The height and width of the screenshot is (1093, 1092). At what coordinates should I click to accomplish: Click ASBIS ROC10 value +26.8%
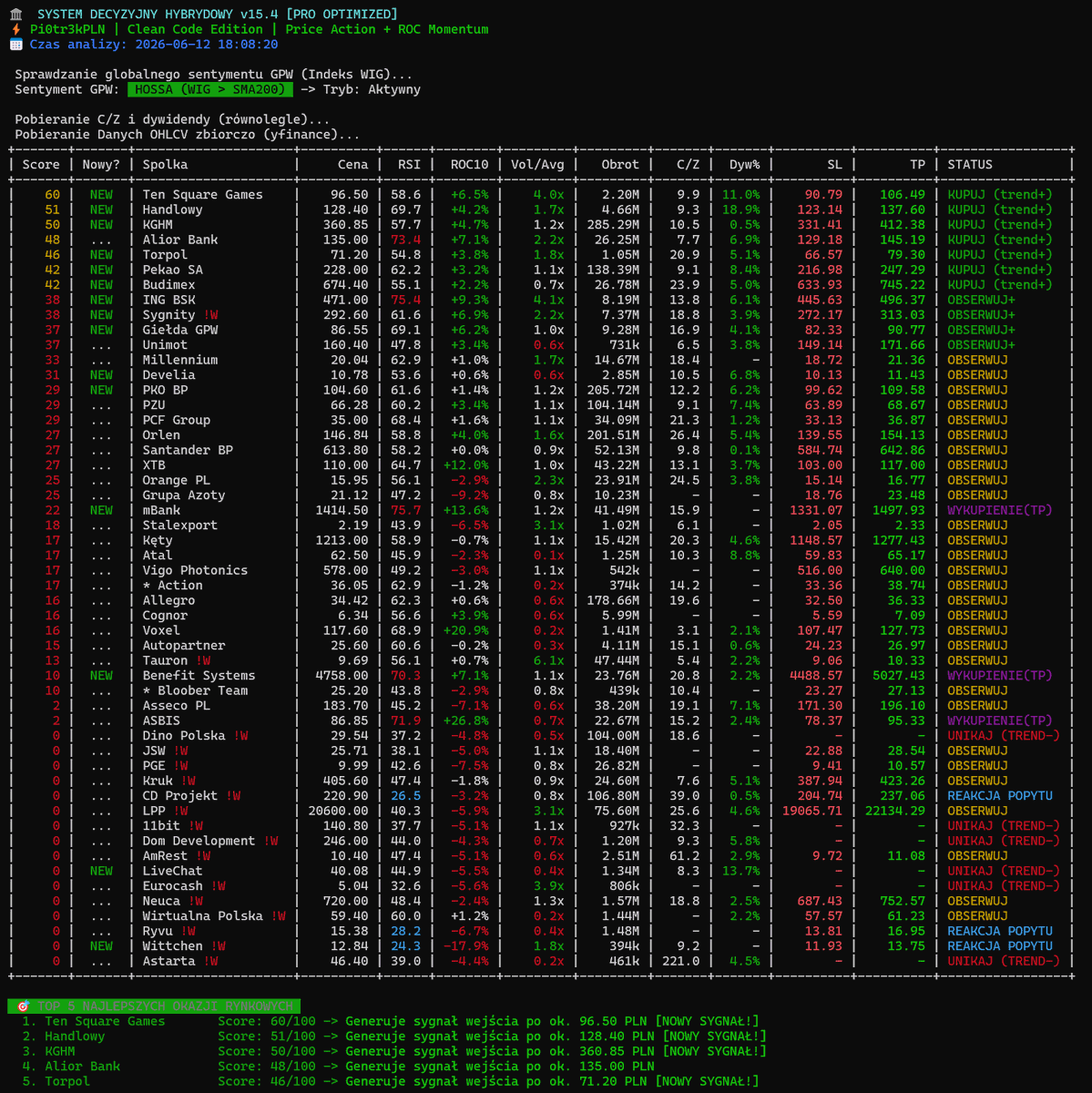pos(466,720)
